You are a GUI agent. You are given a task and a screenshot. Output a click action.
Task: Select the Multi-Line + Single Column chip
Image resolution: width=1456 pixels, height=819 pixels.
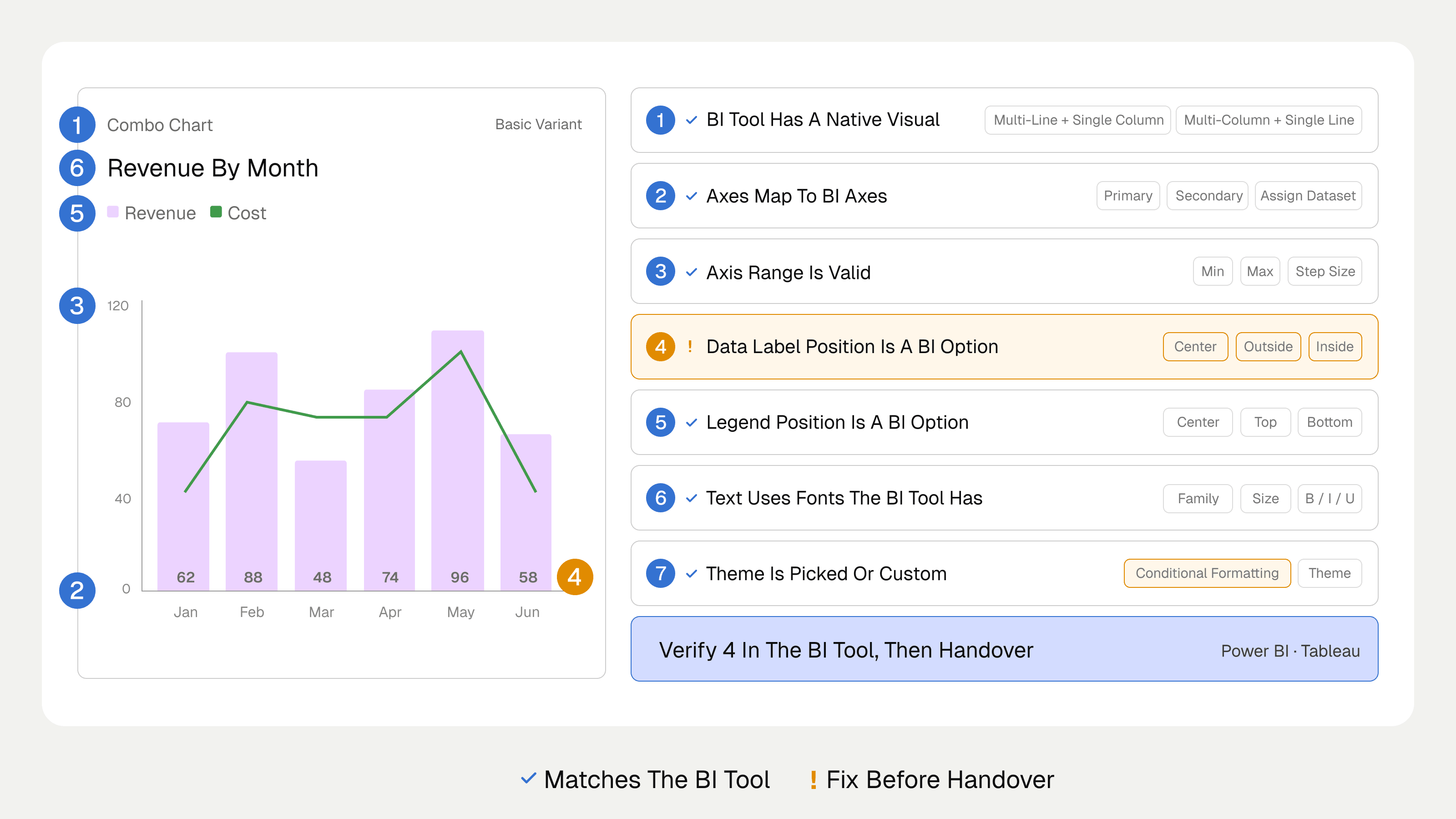(1078, 120)
